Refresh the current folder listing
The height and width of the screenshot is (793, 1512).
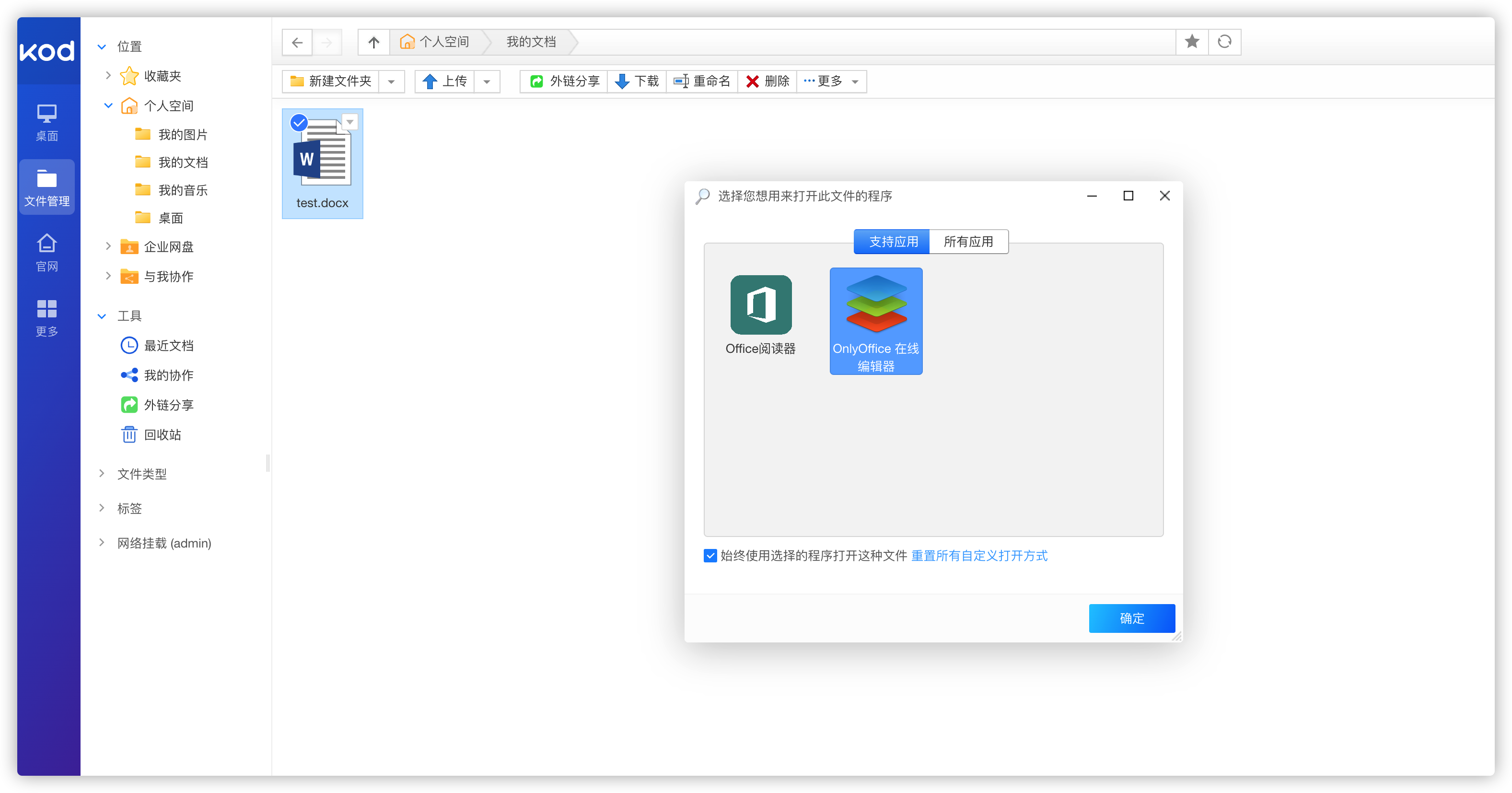(1224, 42)
